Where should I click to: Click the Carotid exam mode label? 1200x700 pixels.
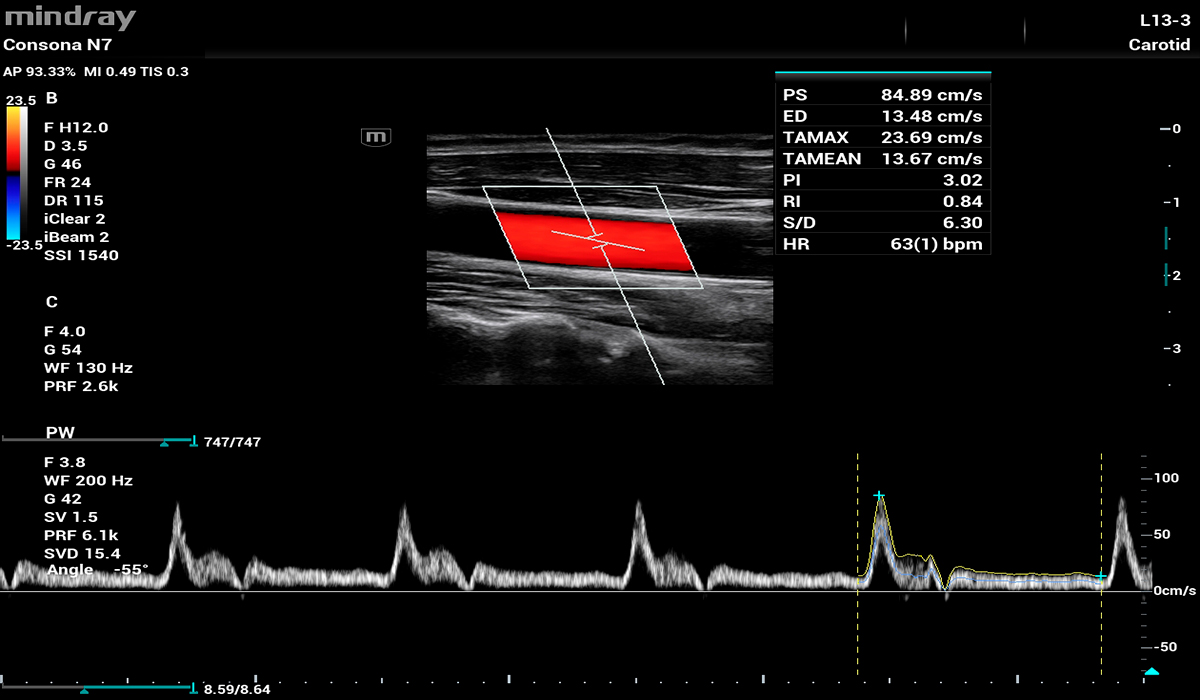(x=1159, y=44)
